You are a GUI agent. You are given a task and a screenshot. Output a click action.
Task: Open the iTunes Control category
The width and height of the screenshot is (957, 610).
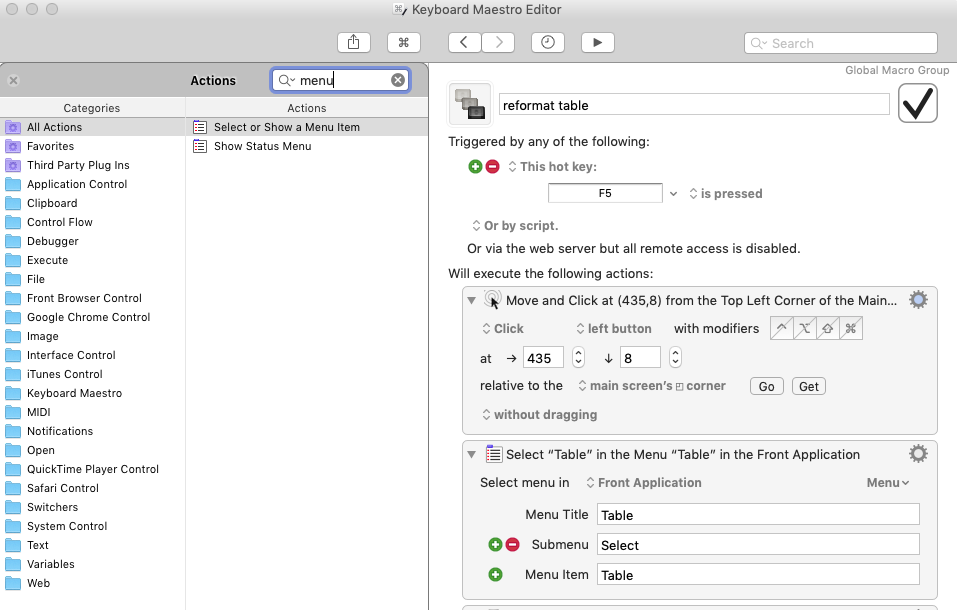point(93,374)
